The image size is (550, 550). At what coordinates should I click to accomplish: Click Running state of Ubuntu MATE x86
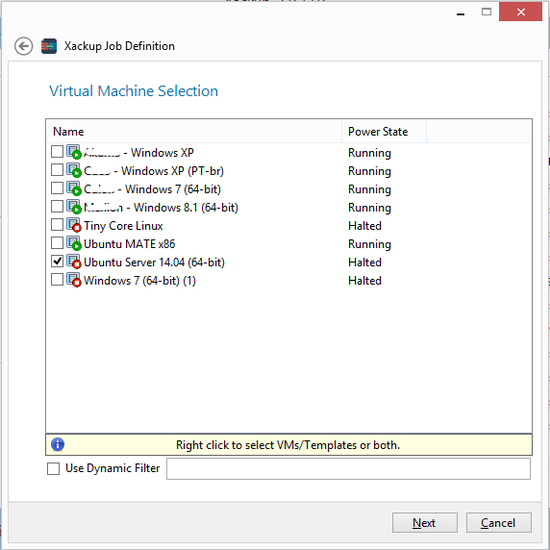[x=369, y=244]
